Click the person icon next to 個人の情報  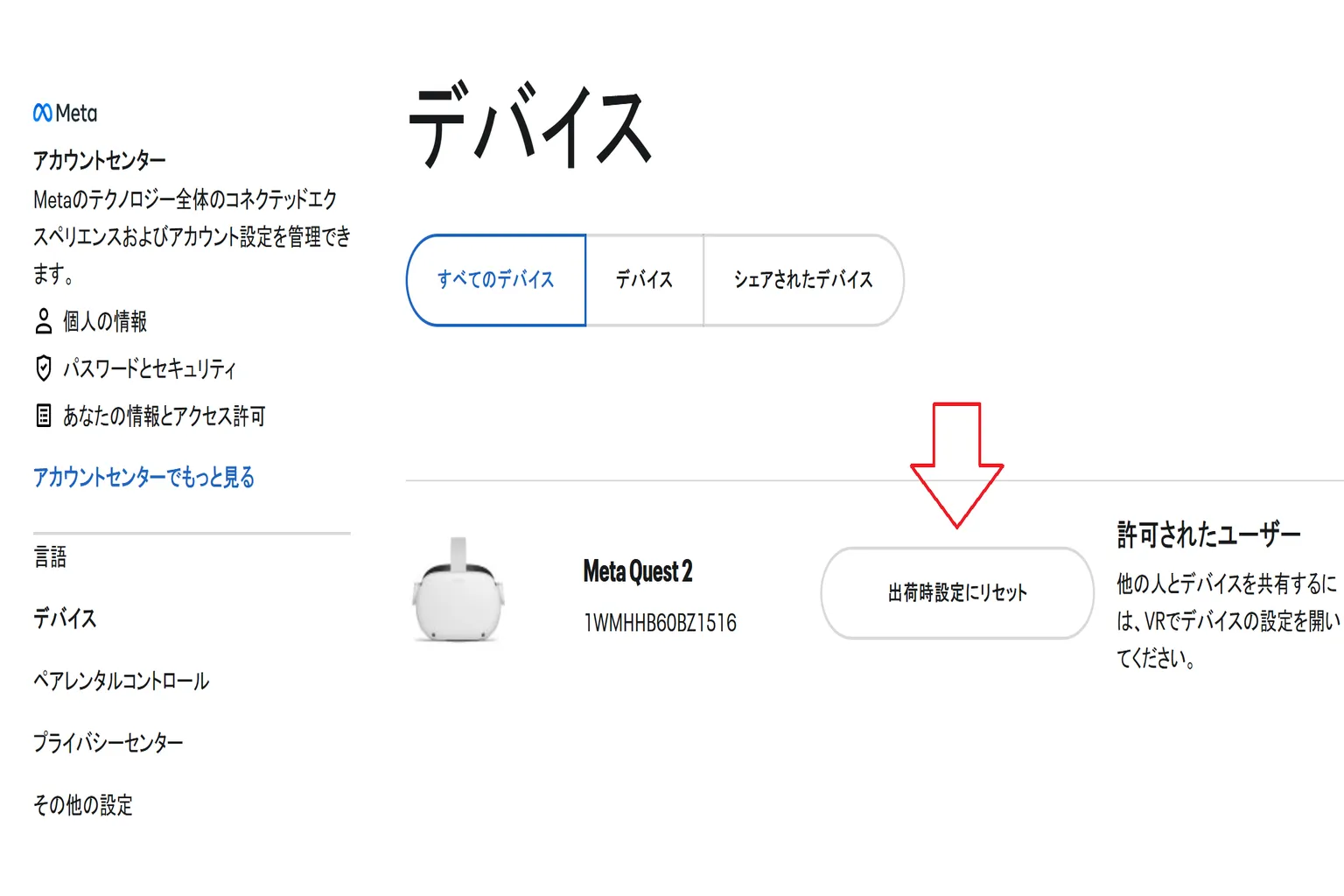(43, 322)
